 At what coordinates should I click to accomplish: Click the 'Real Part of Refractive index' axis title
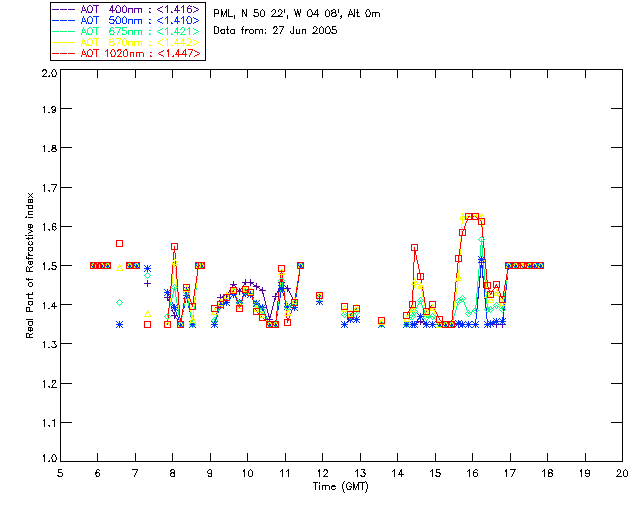pyautogui.click(x=30, y=265)
